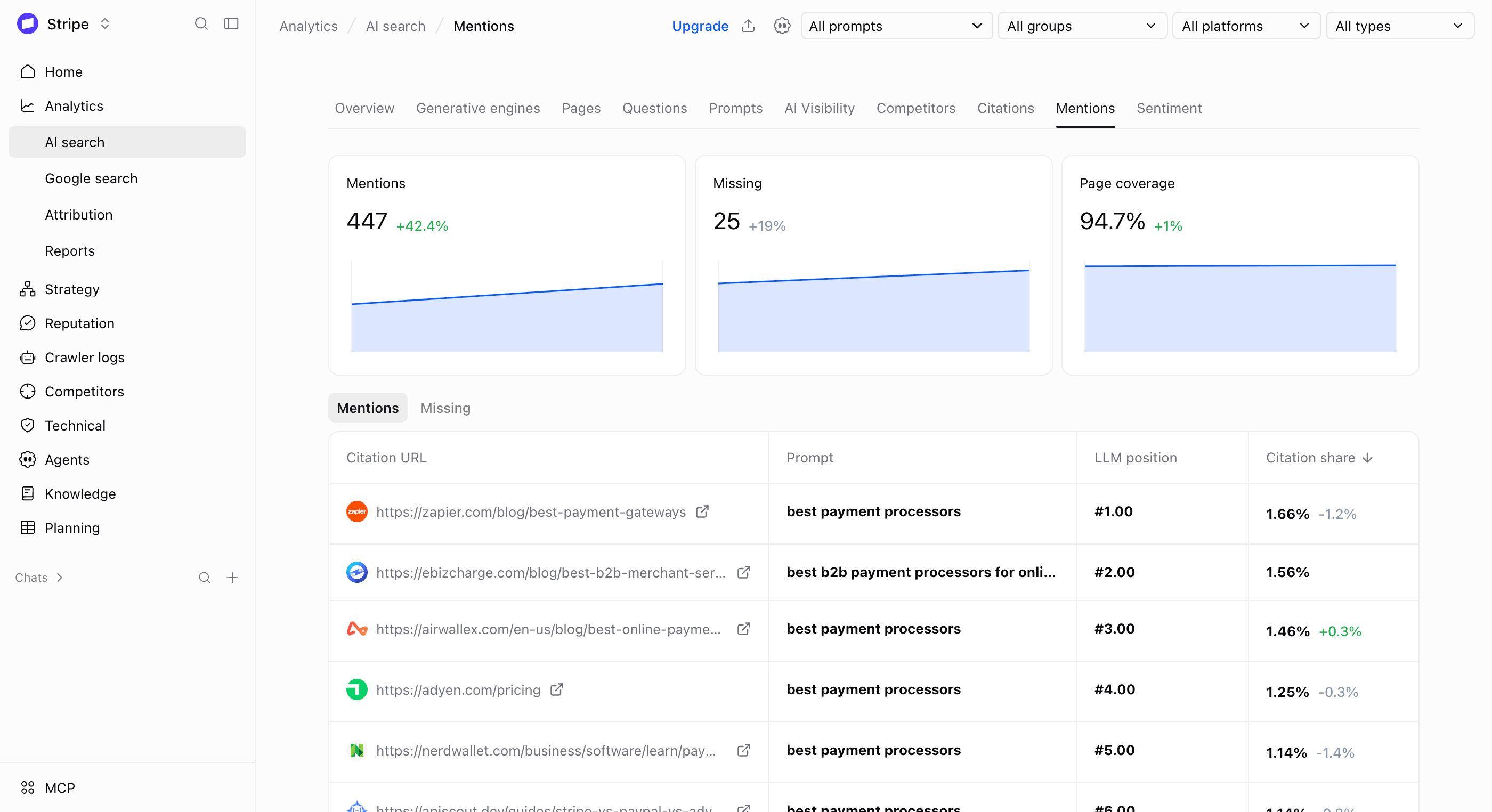Open the All types dropdown
Viewport: 1492px width, 812px height.
[1400, 26]
